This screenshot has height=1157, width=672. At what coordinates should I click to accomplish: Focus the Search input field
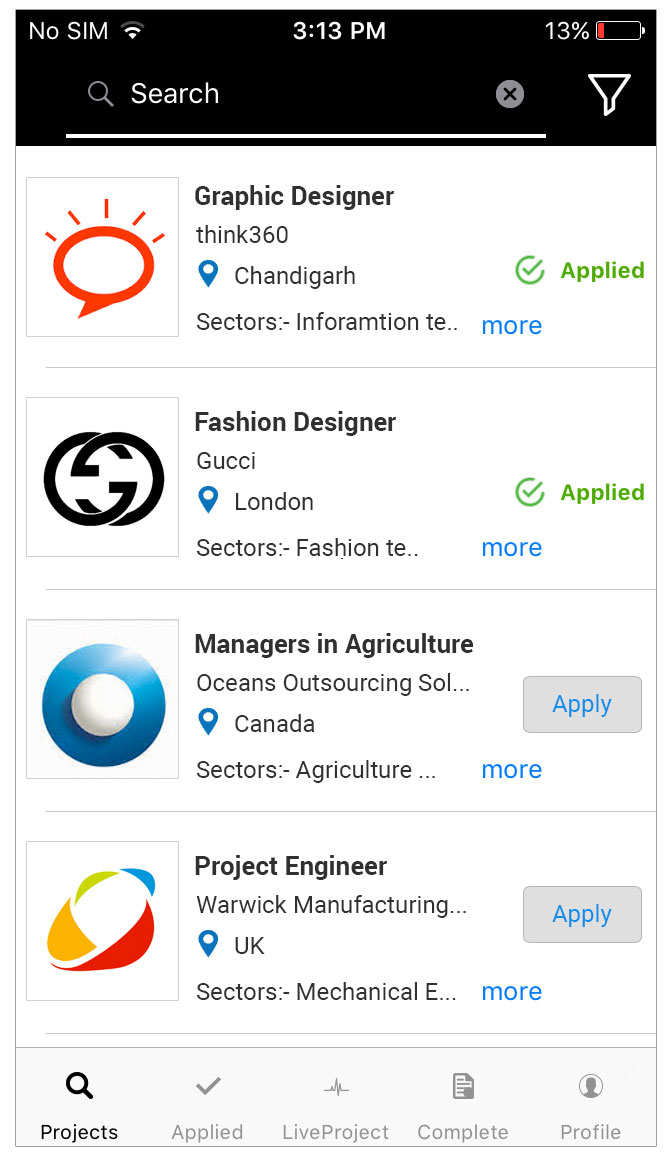coord(300,94)
